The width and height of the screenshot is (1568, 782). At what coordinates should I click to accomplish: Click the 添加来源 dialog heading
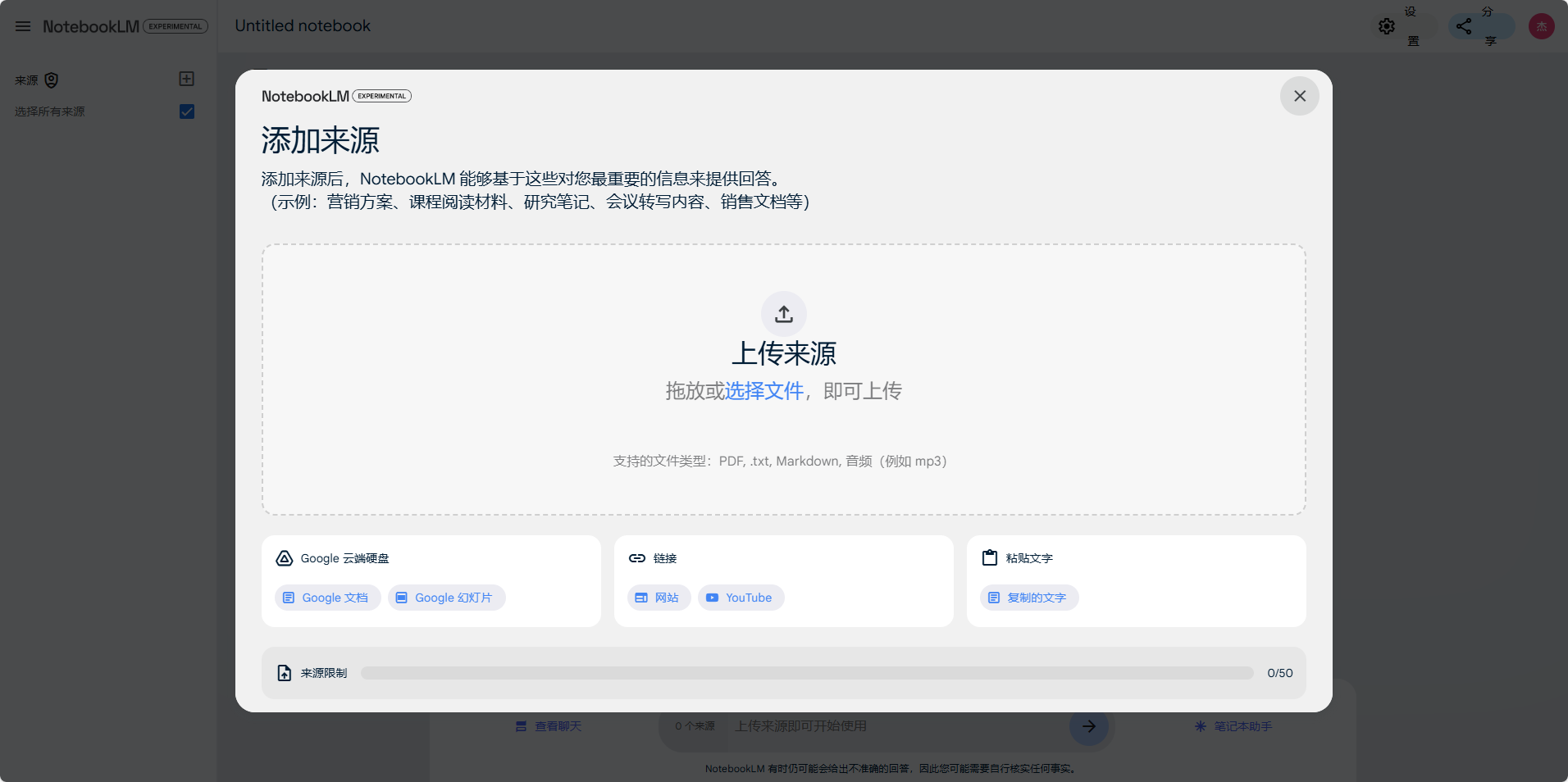(x=321, y=140)
